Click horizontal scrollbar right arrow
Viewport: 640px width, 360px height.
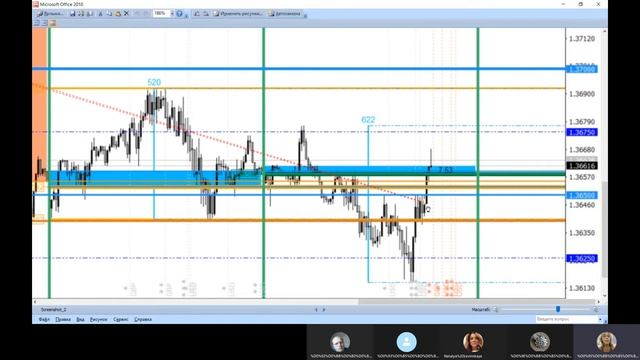point(598,302)
